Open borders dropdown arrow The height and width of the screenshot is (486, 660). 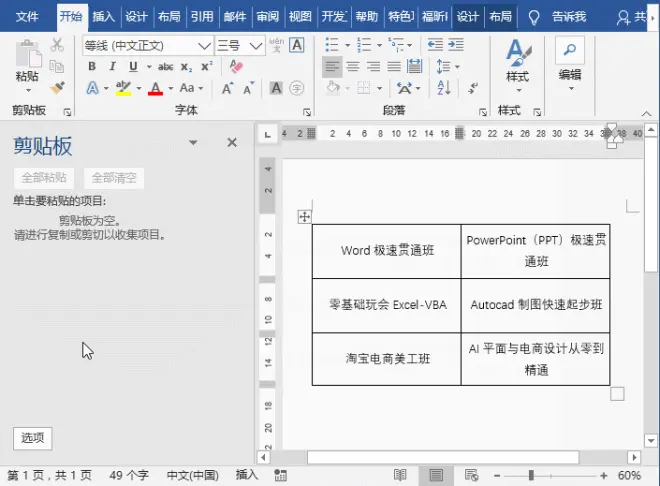click(379, 88)
